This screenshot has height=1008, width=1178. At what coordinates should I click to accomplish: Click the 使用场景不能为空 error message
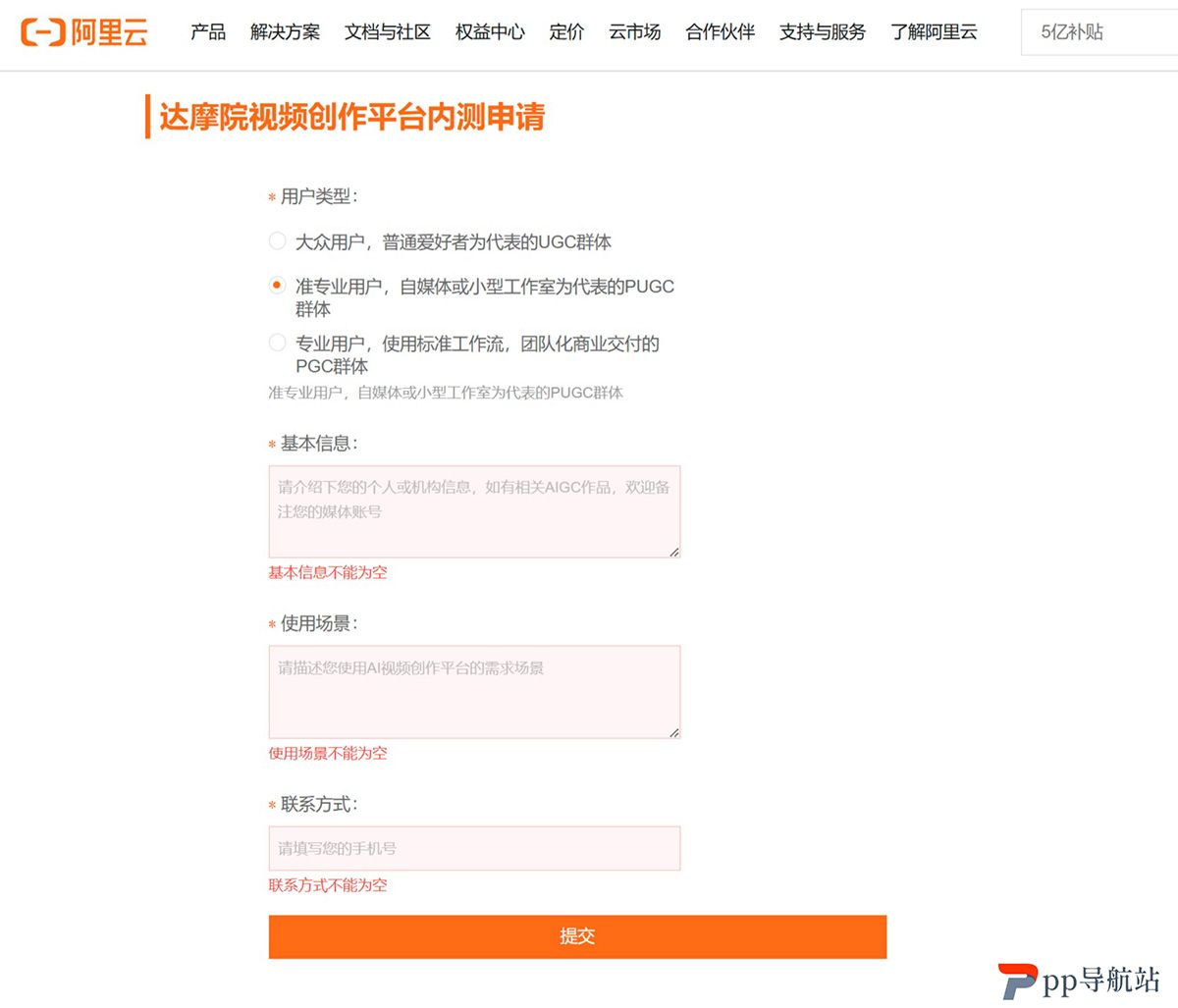(x=328, y=753)
